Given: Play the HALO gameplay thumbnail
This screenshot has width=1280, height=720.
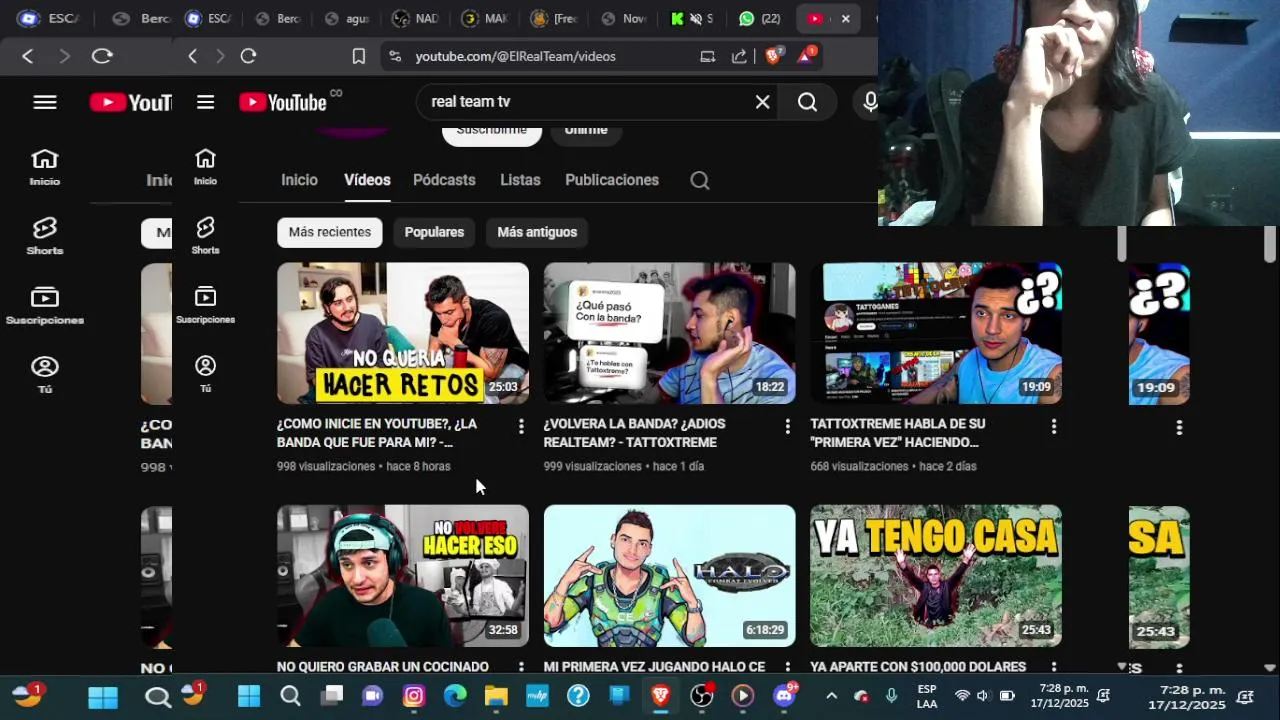Looking at the screenshot, I should 670,576.
